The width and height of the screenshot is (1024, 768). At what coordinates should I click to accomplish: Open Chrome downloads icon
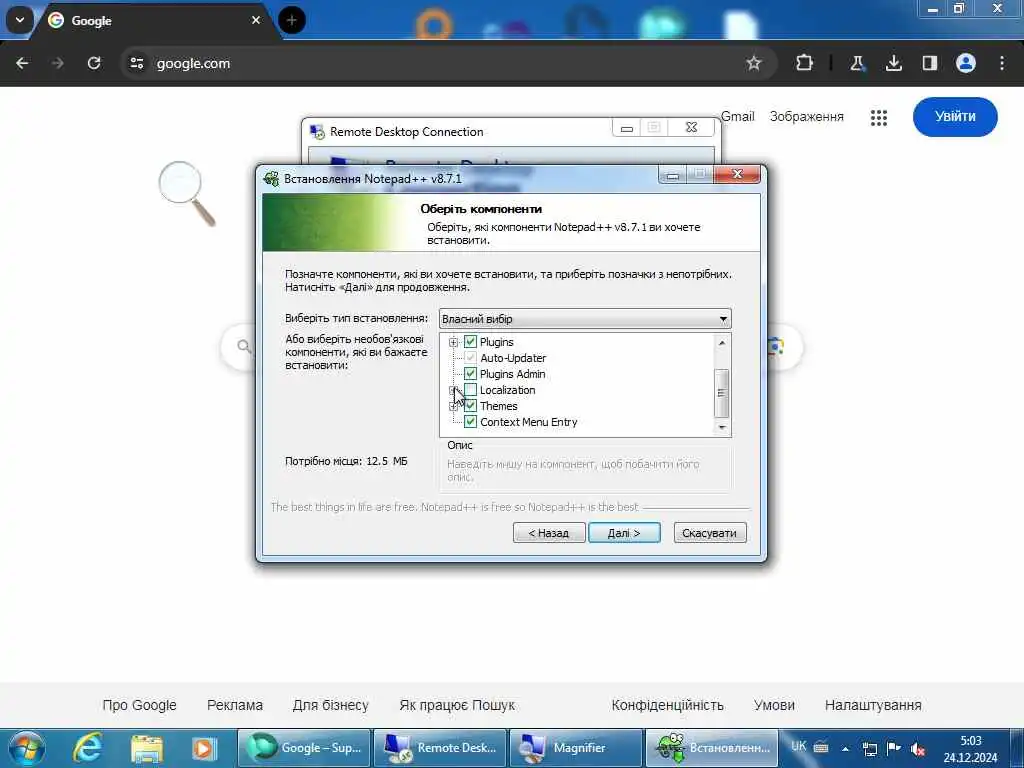pyautogui.click(x=893, y=63)
